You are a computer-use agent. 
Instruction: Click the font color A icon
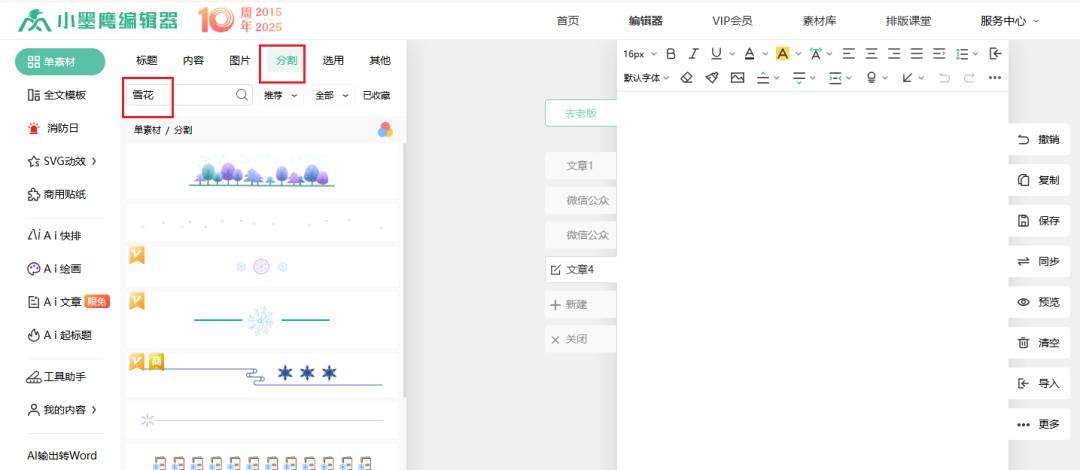click(749, 54)
